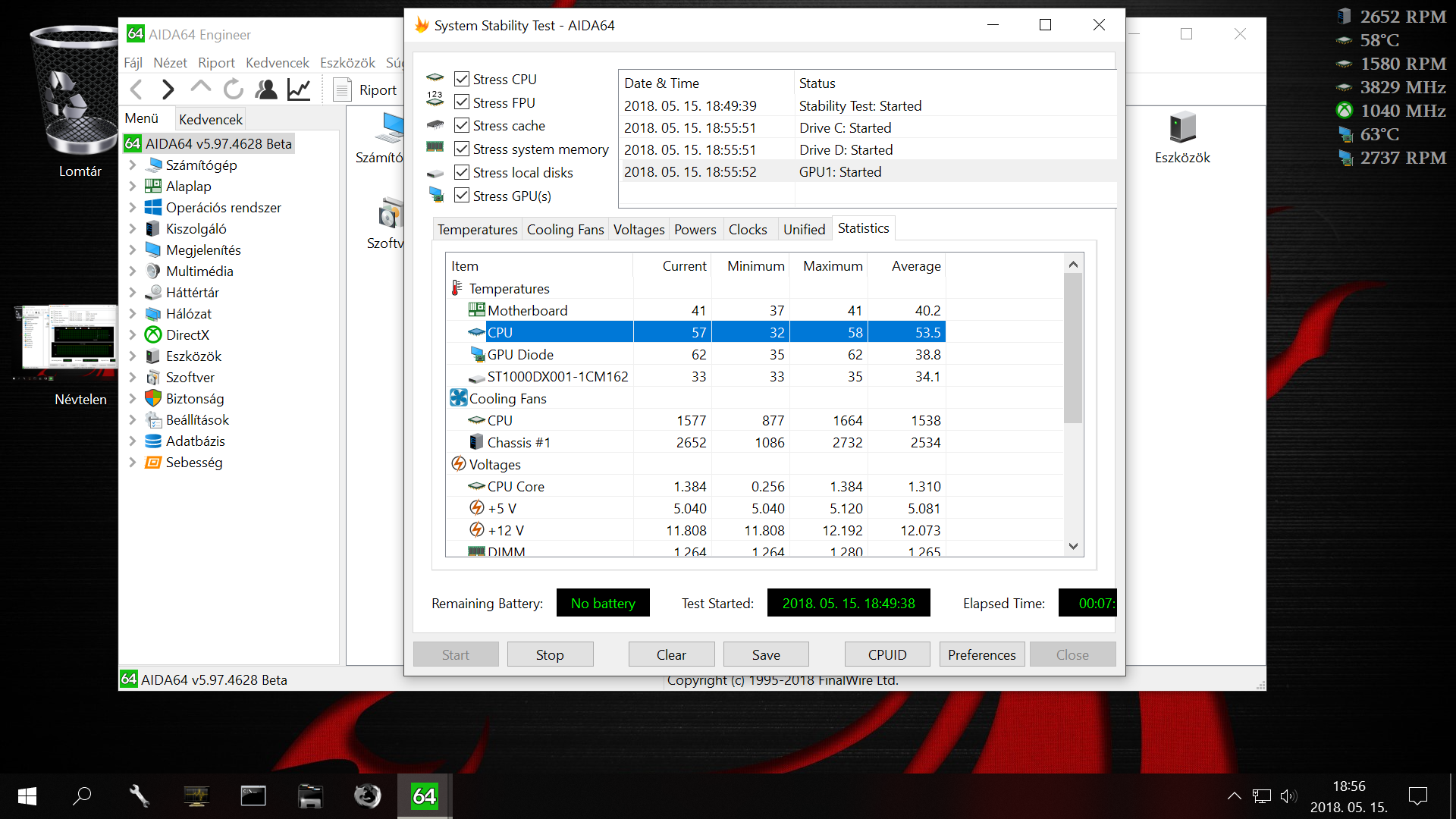Click the Riport report toolbar button
The width and height of the screenshot is (1456, 819).
(366, 89)
